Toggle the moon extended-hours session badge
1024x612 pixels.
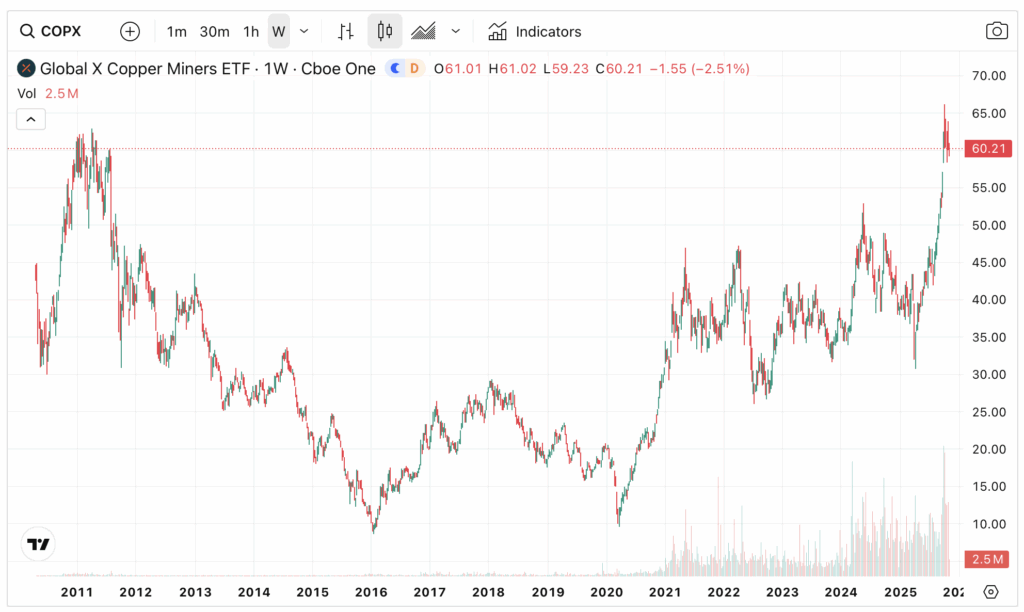395,69
